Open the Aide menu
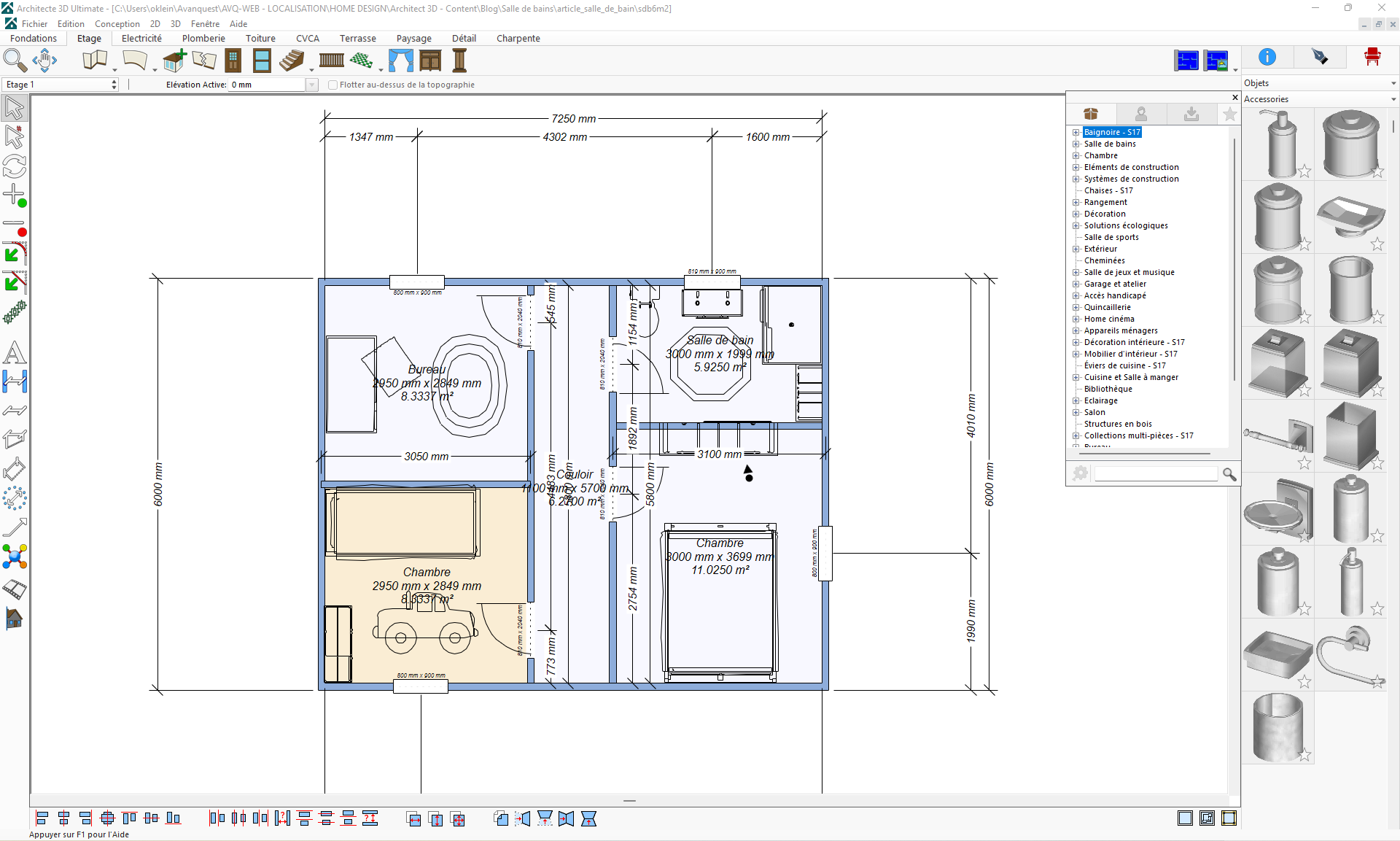Screen dimensions: 1400x841 coord(238,24)
